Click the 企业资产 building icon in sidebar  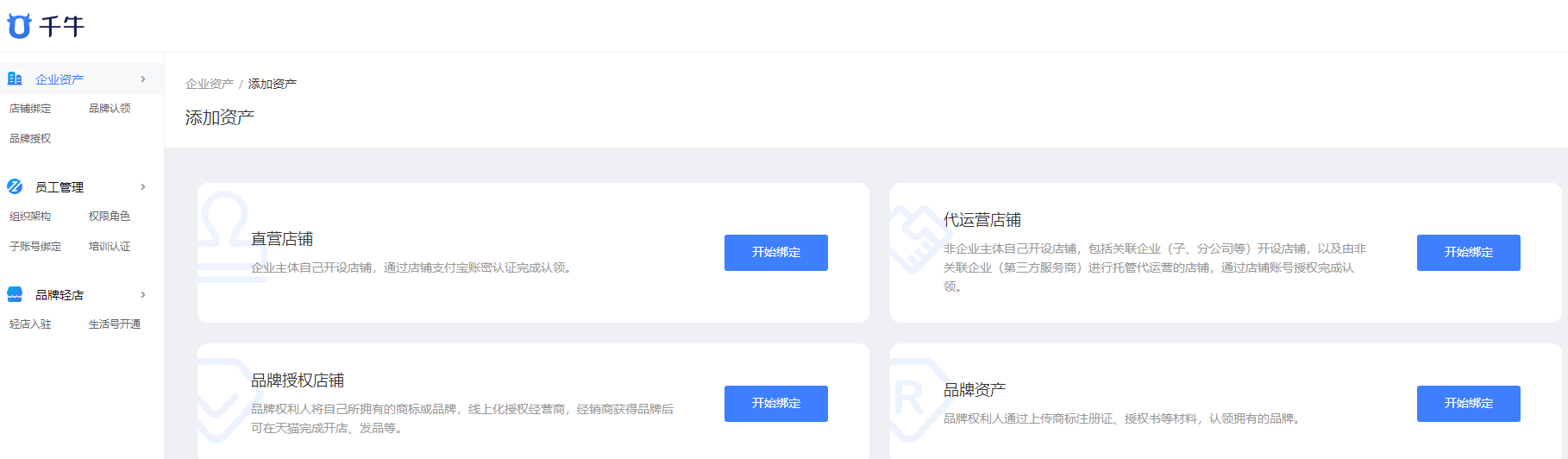pyautogui.click(x=15, y=79)
